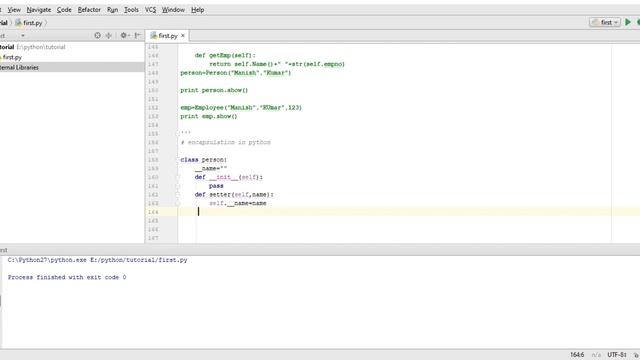Image resolution: width=640 pixels, height=360 pixels.
Task: Open the Navigate menu
Action: point(39,9)
